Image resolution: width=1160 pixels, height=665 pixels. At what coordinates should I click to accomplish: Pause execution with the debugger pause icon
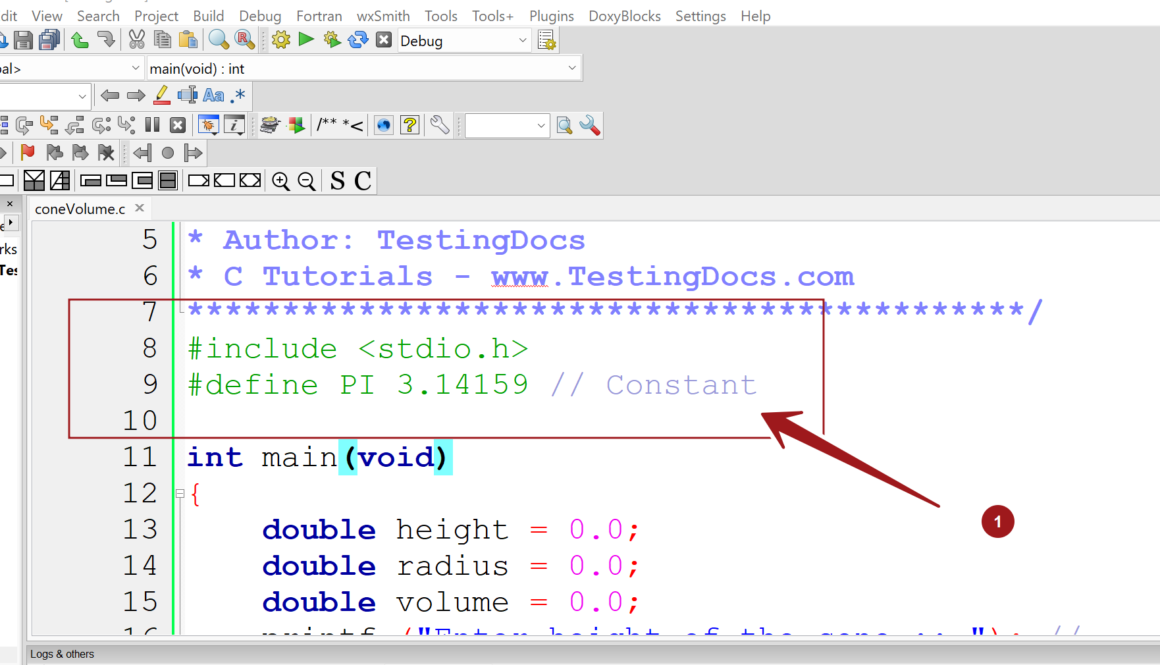point(150,124)
